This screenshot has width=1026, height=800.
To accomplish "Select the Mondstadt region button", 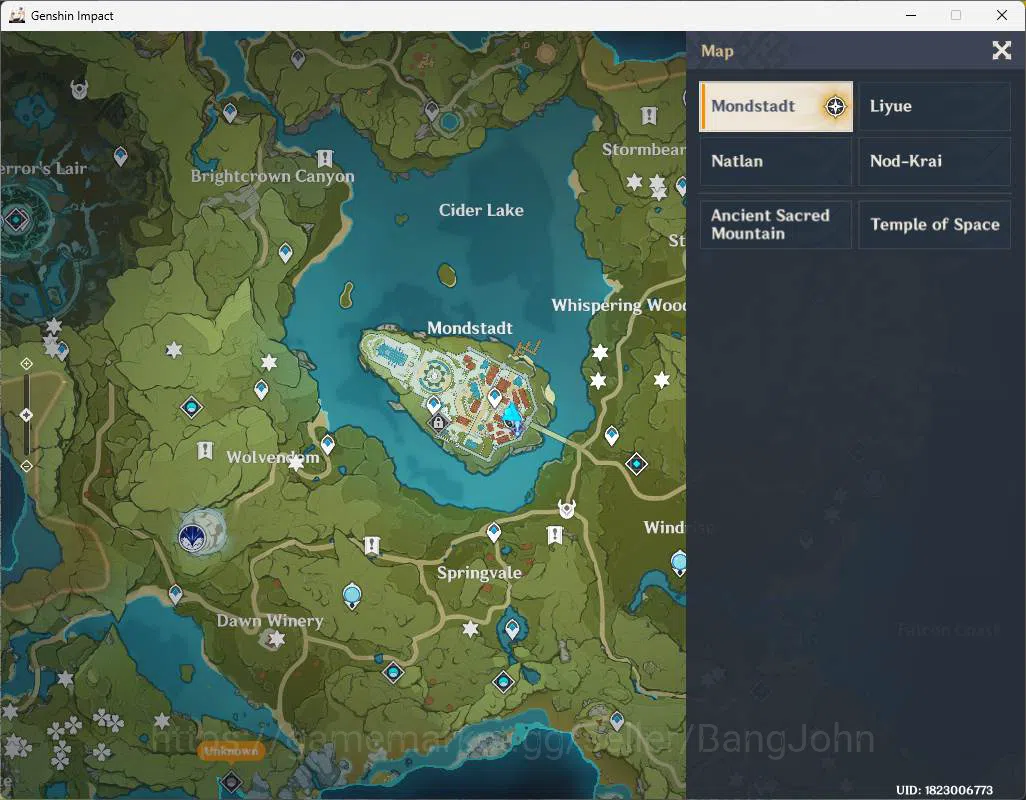I will coord(775,106).
